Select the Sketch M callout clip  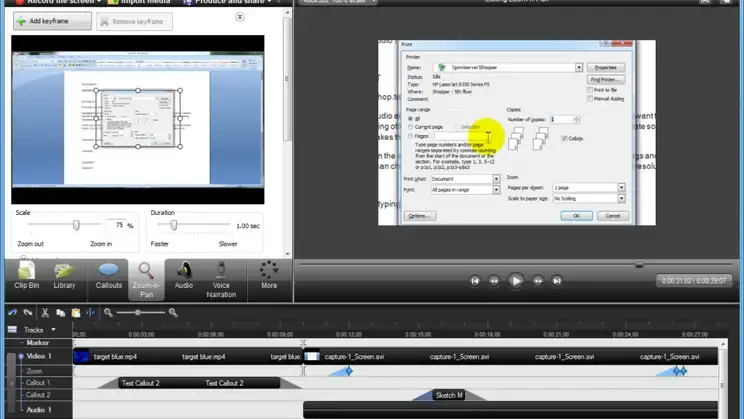coord(449,395)
